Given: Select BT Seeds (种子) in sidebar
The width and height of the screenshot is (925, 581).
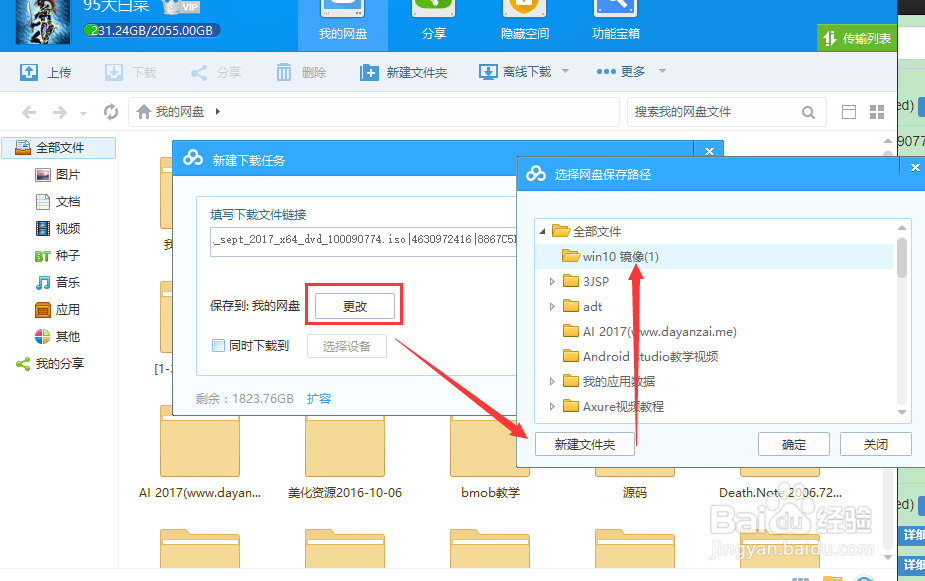Looking at the screenshot, I should (x=58, y=255).
